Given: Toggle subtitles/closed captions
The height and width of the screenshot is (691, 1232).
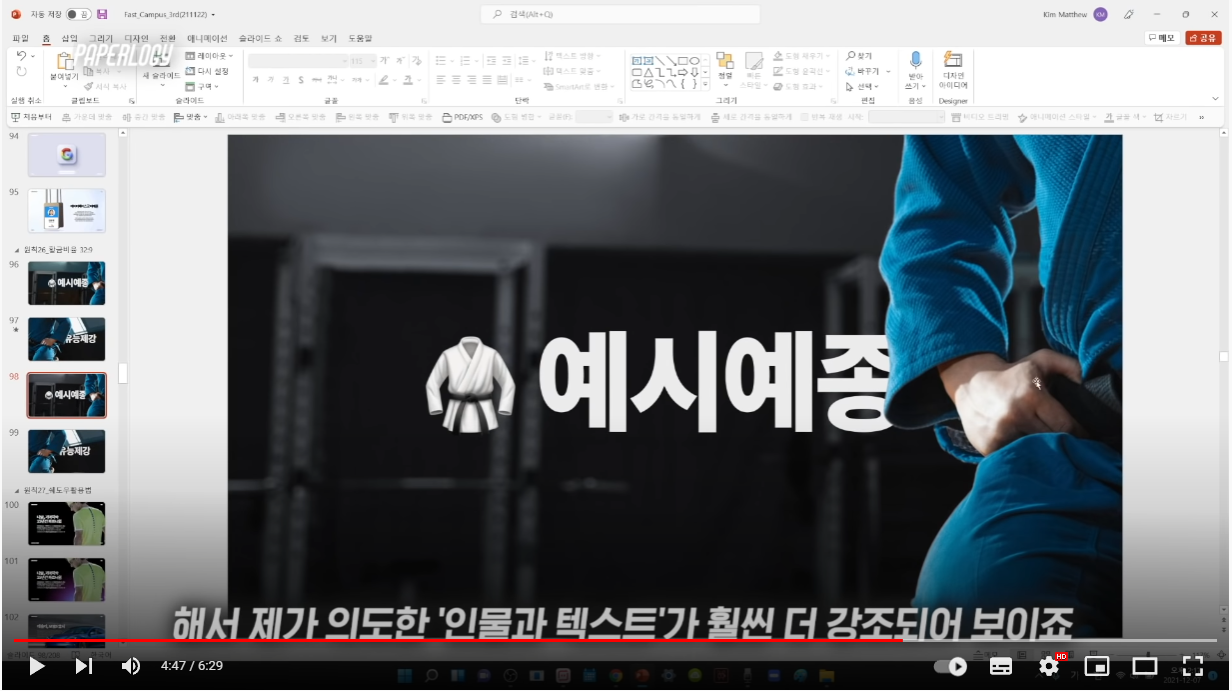Looking at the screenshot, I should [x=1000, y=666].
